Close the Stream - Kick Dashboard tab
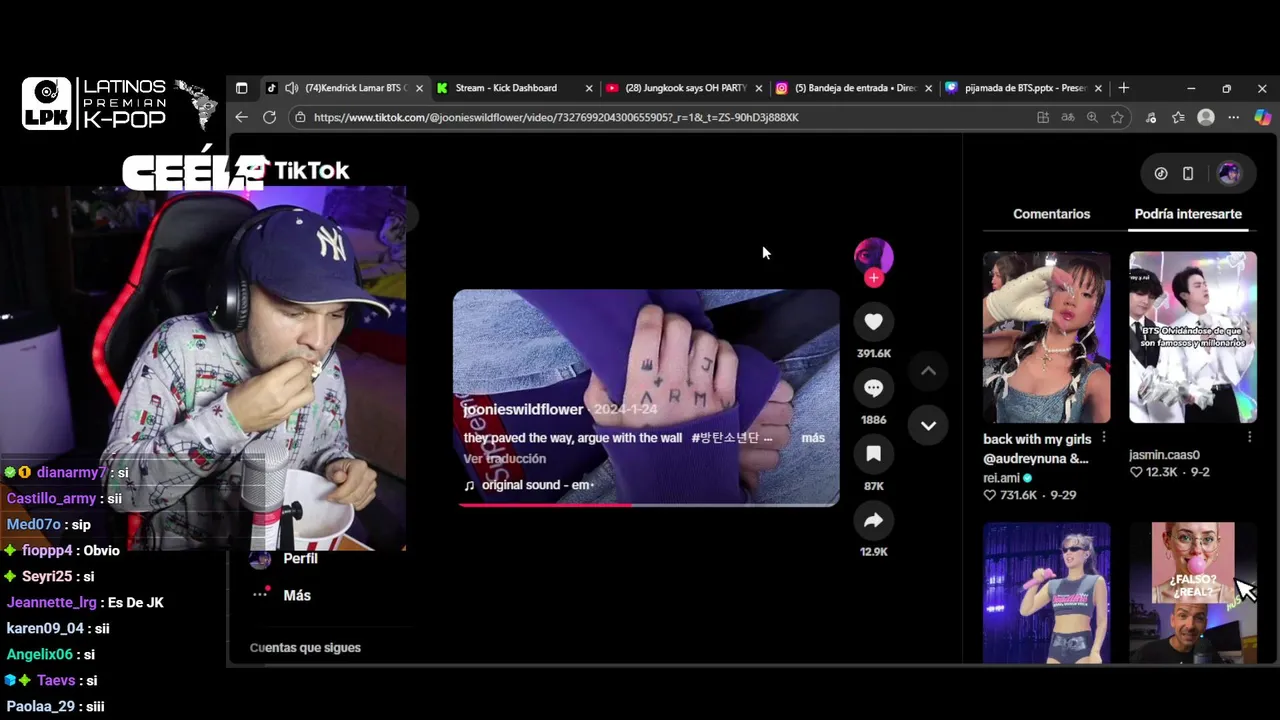Viewport: 1280px width, 720px height. (589, 88)
